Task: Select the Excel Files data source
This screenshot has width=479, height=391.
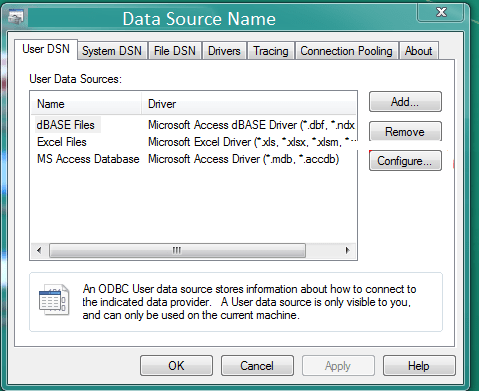Action: [62, 142]
